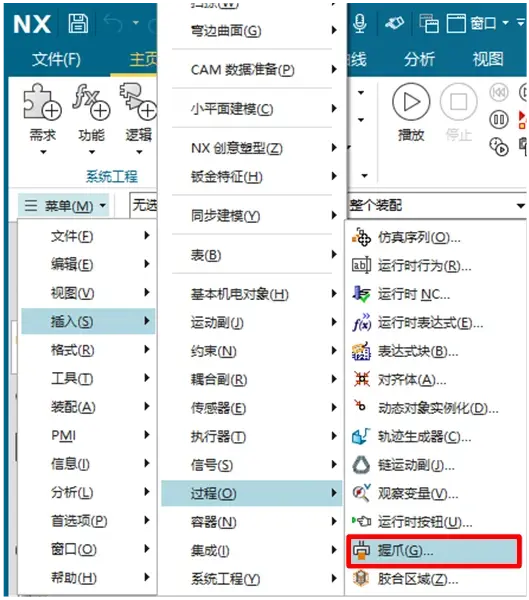This screenshot has height=600, width=529.
Task: Open 文件(F) in the main menu
Action: (88, 236)
